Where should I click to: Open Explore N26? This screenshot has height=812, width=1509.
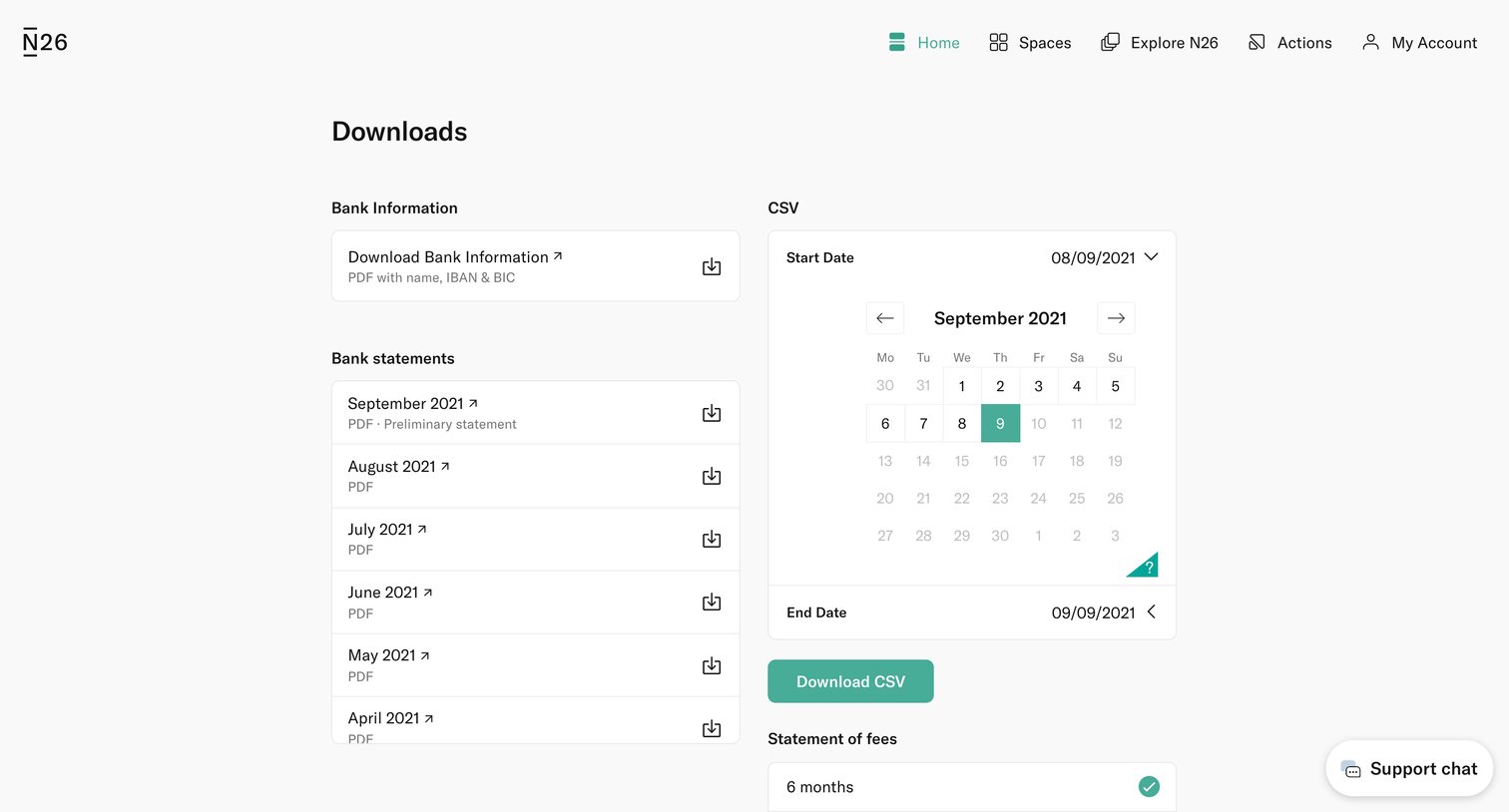(x=1160, y=42)
